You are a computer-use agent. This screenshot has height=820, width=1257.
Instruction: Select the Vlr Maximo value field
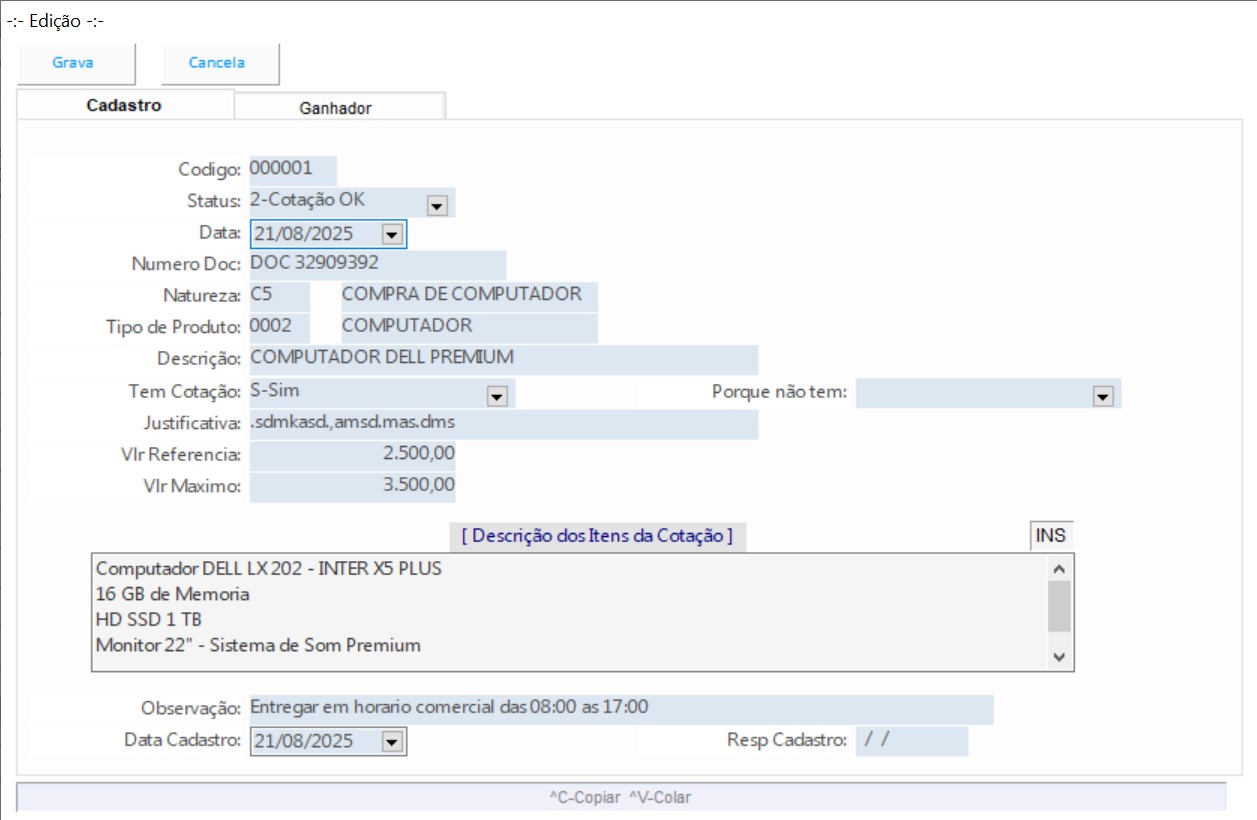[x=352, y=486]
